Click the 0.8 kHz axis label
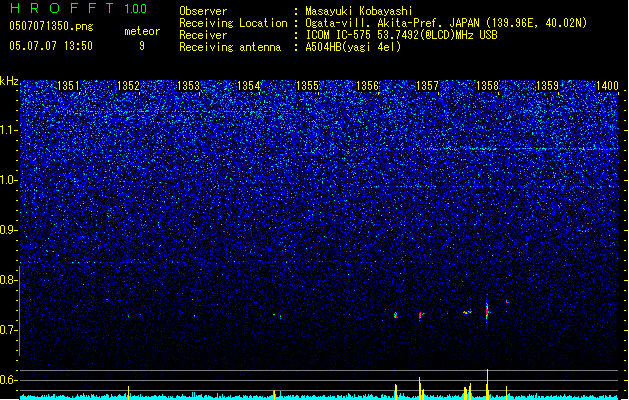 8,280
